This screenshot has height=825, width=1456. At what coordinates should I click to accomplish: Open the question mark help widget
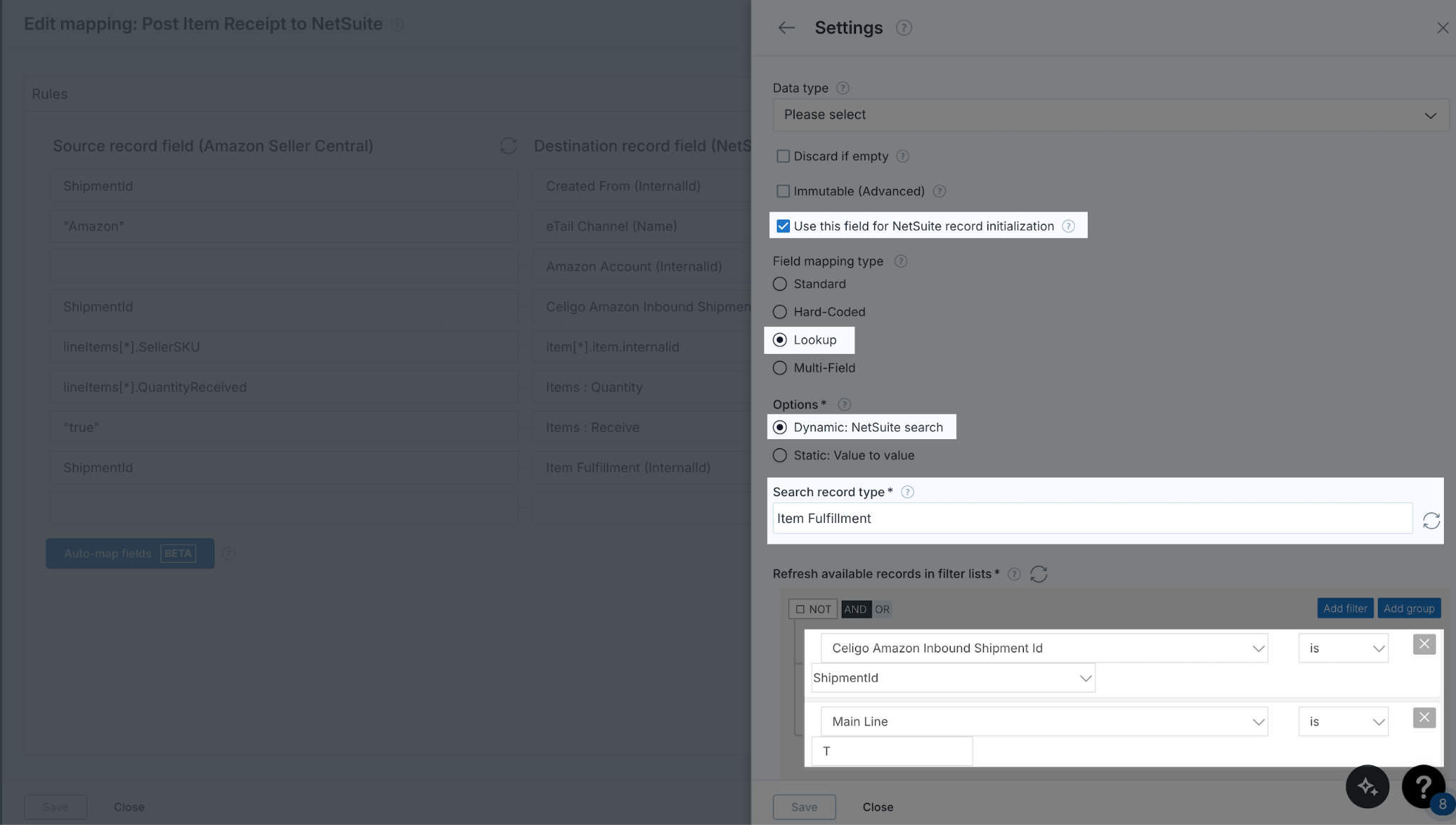[x=1423, y=787]
